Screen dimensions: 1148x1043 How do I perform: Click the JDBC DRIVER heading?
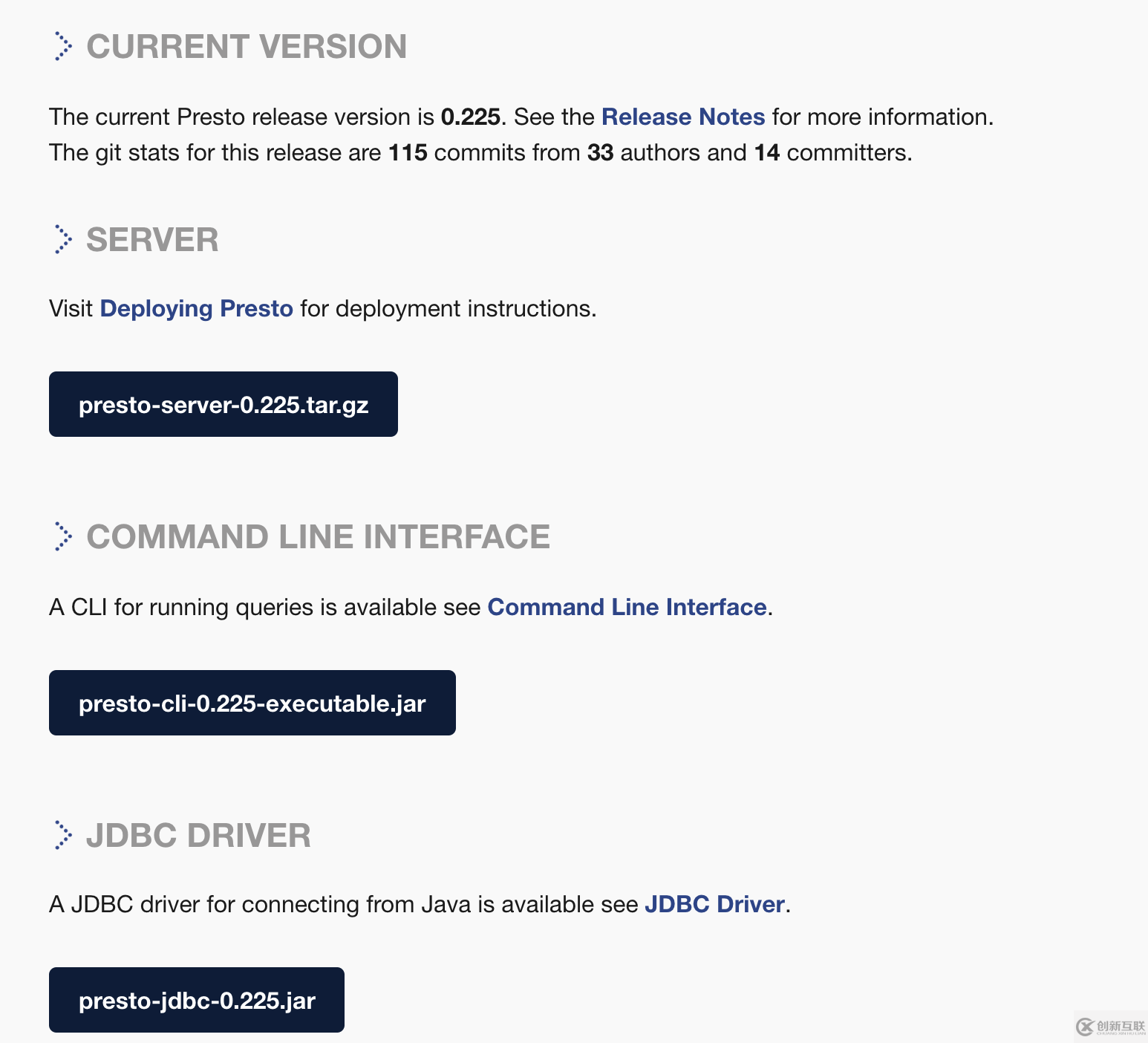point(198,835)
